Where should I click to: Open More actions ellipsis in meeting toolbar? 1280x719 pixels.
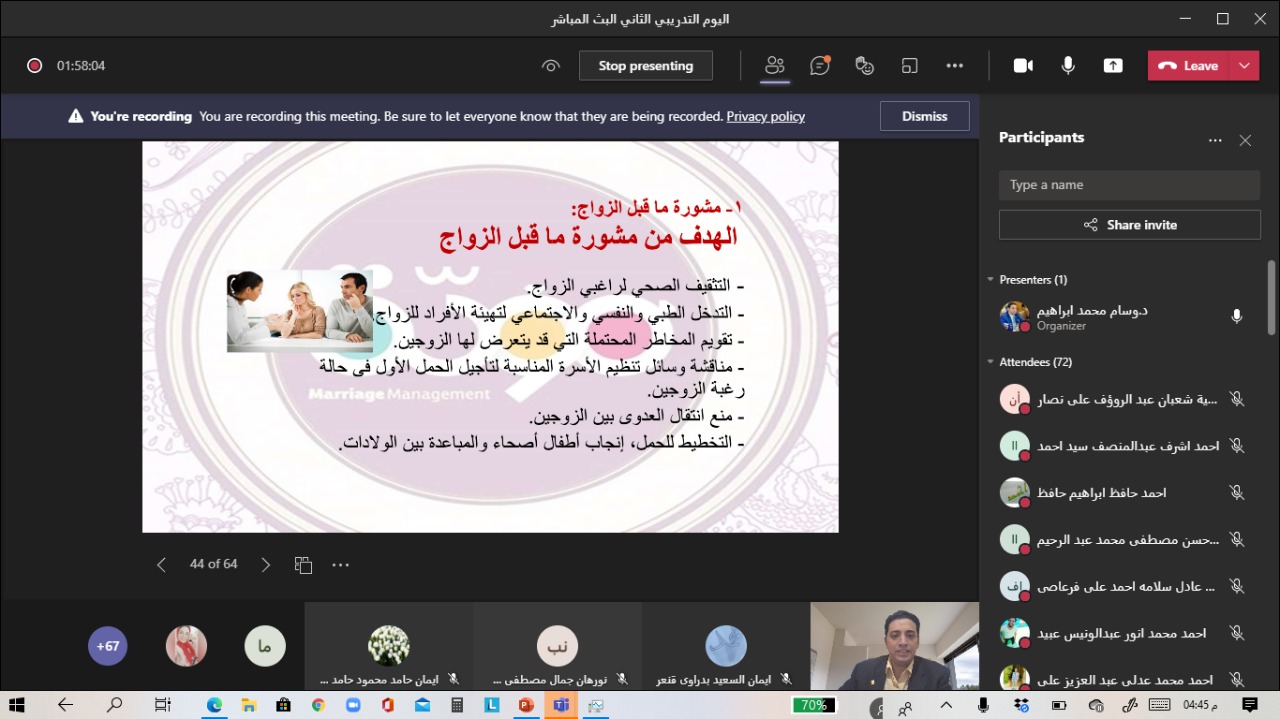(x=955, y=66)
